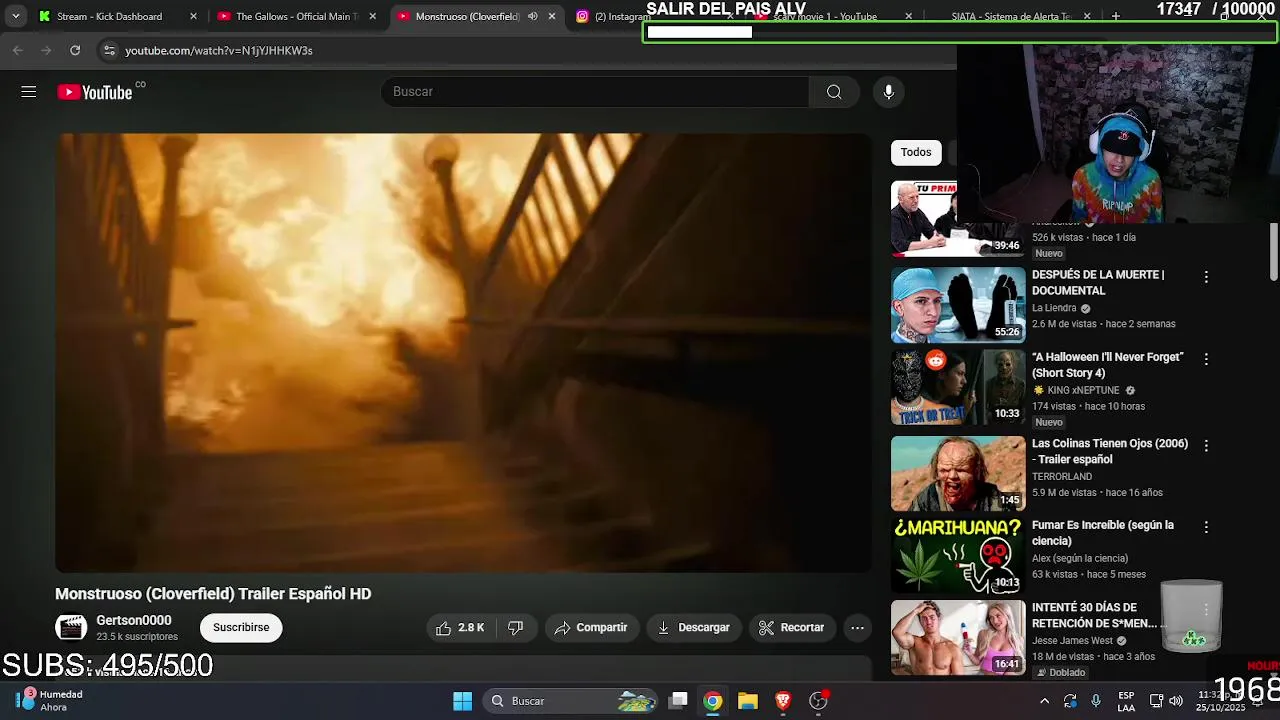Open the YouTube hamburger guide menu
Image resolution: width=1280 pixels, height=720 pixels.
(28, 92)
